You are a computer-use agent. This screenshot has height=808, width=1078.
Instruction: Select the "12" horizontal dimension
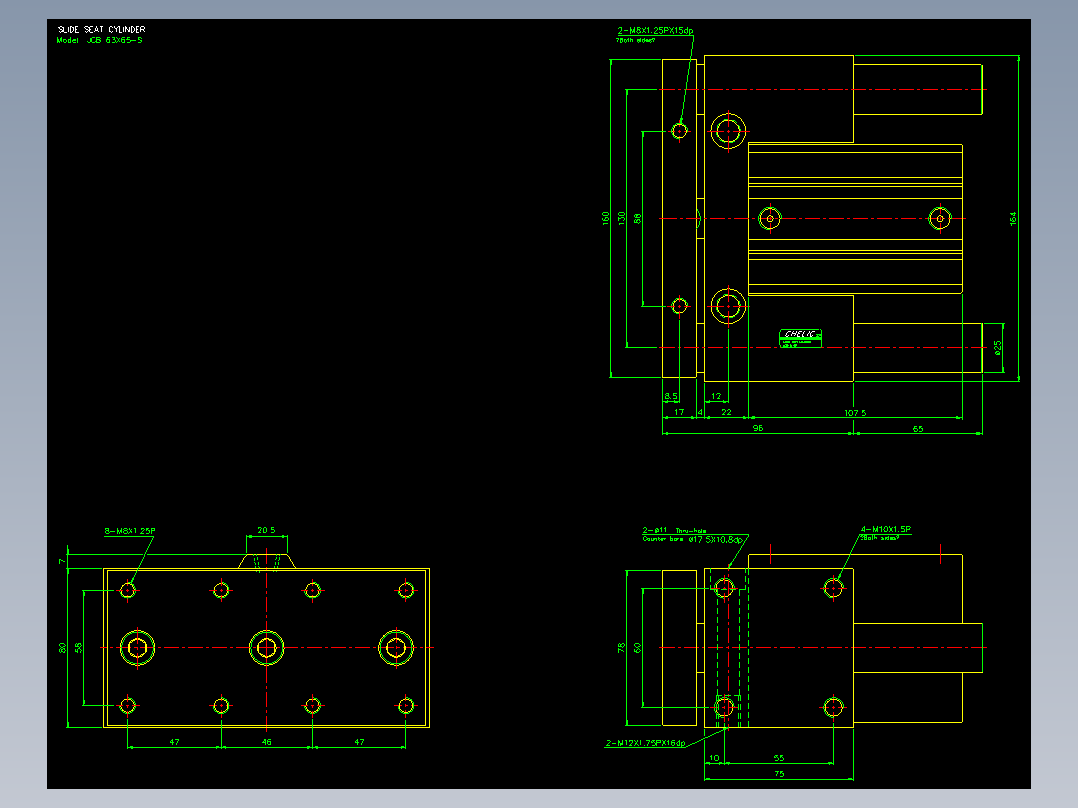coord(716,396)
